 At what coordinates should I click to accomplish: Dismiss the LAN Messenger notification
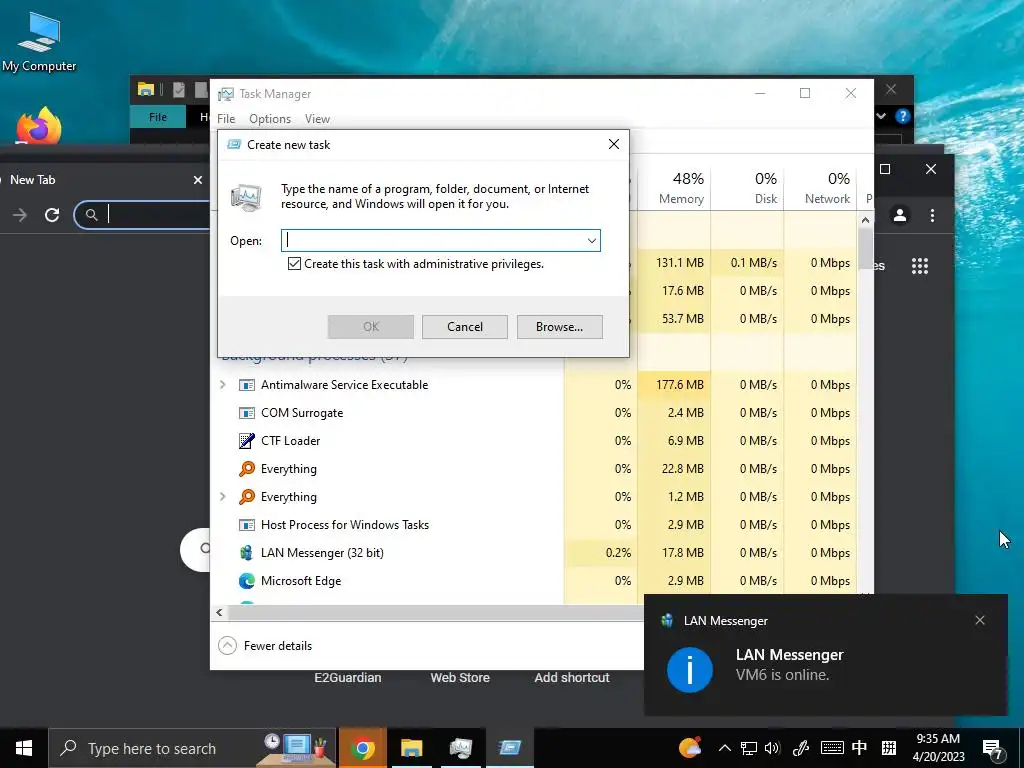980,620
